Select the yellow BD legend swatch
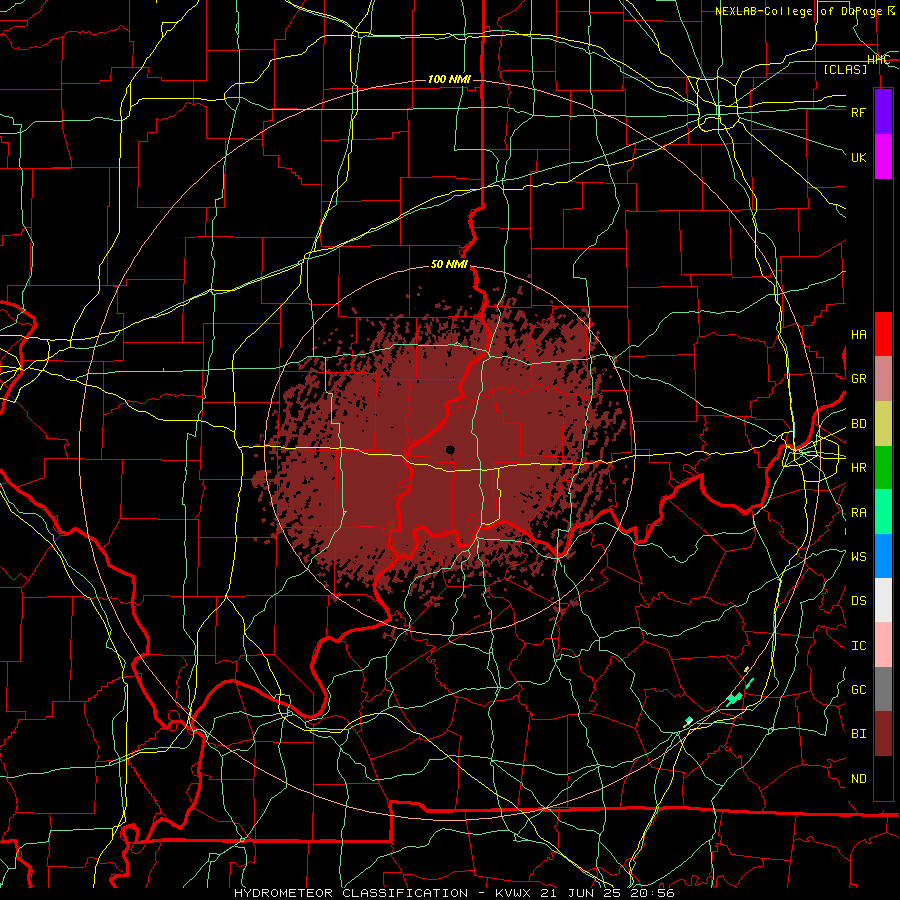This screenshot has width=900, height=900. [x=883, y=423]
